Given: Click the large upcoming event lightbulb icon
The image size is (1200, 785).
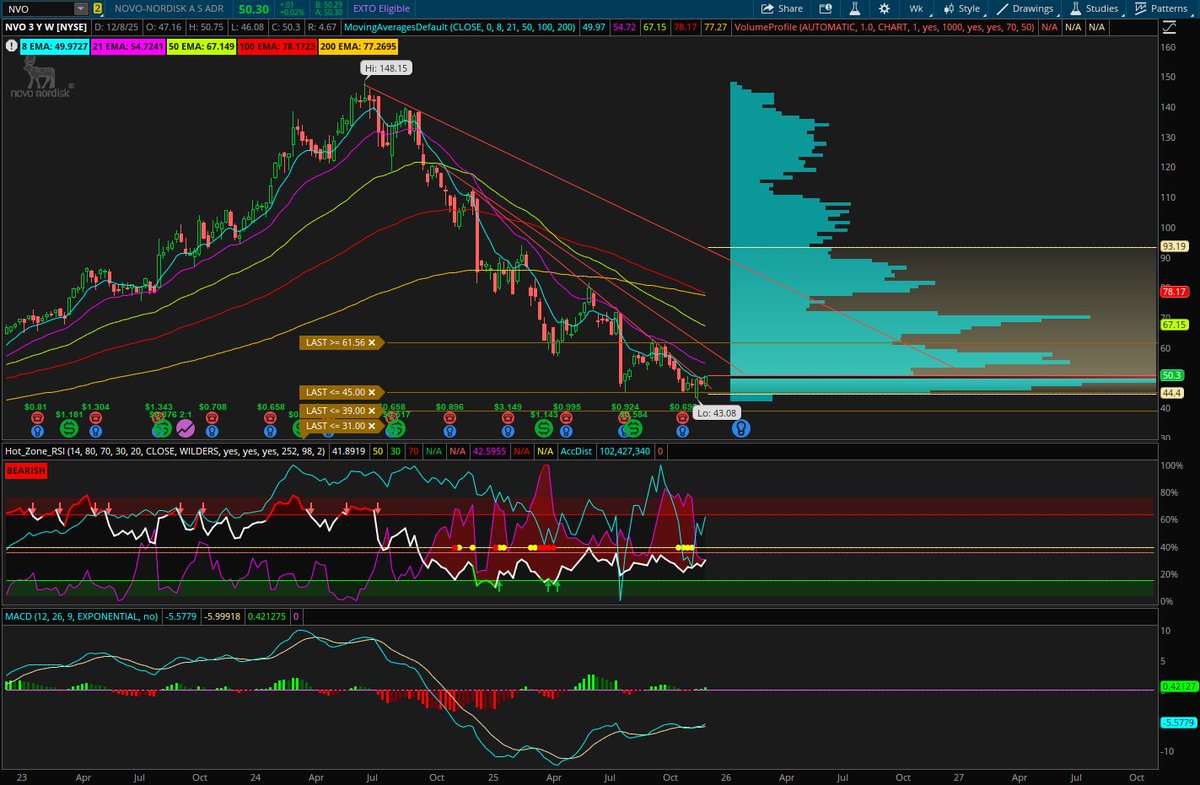Looking at the screenshot, I should pos(741,428).
